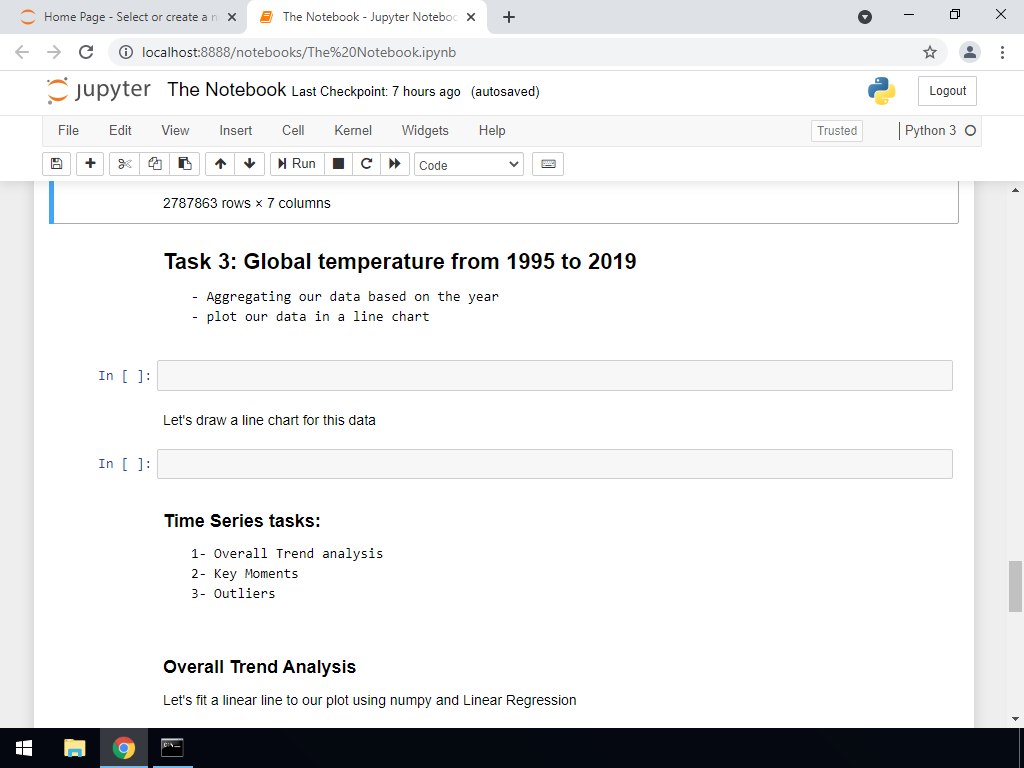This screenshot has height=768, width=1024.
Task: Click the Task 3 Global temperature heading
Action: click(x=400, y=261)
